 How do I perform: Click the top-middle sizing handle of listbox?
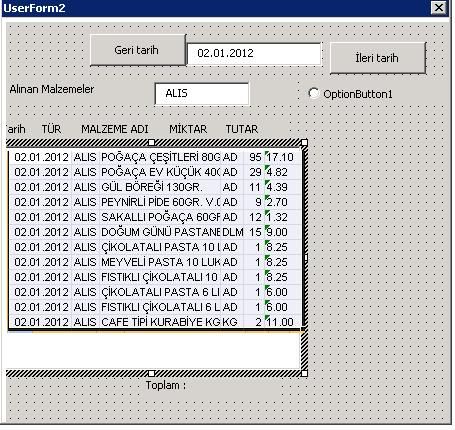point(151,143)
